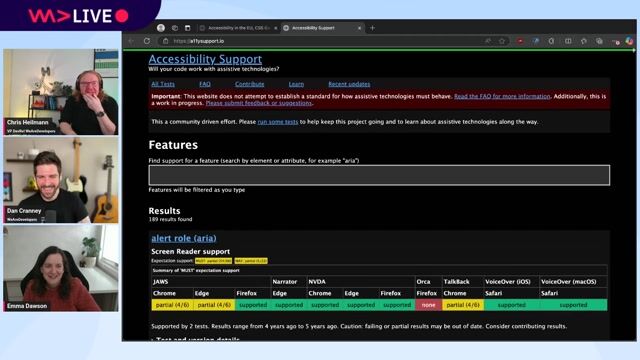This screenshot has width=640, height=360.
Task: Close the Accessibility Support tab
Action: click(x=359, y=28)
